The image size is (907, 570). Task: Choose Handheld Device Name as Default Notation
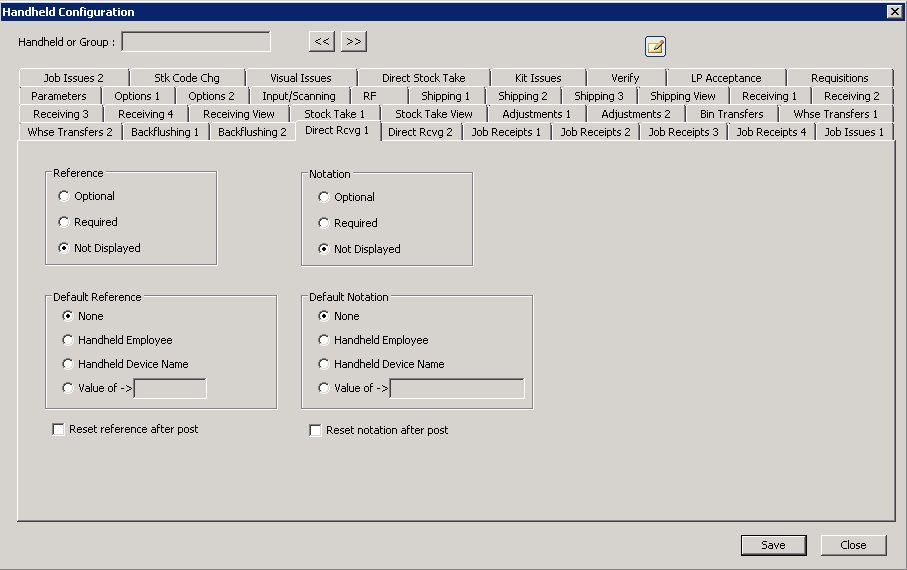324,364
